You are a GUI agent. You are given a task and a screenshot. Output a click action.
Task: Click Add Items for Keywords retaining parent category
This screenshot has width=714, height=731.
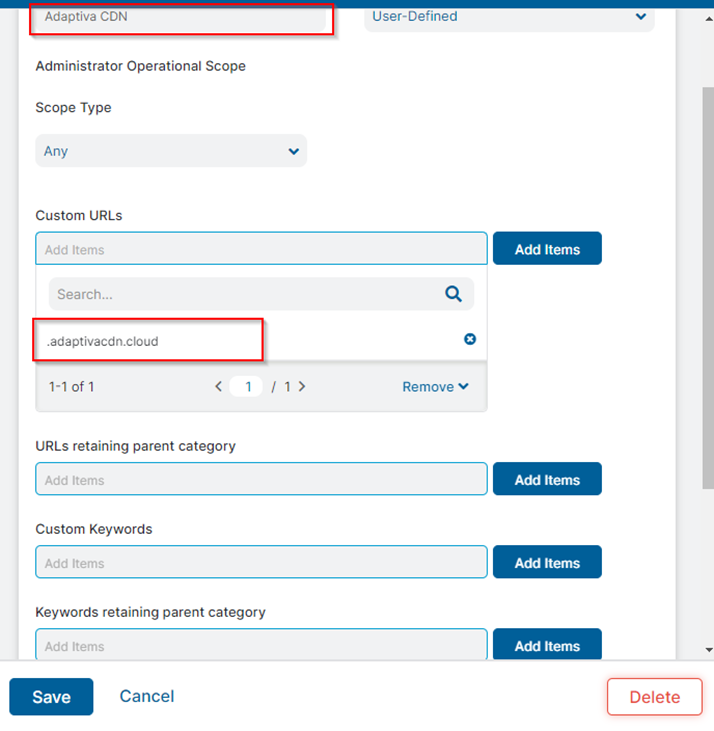547,644
